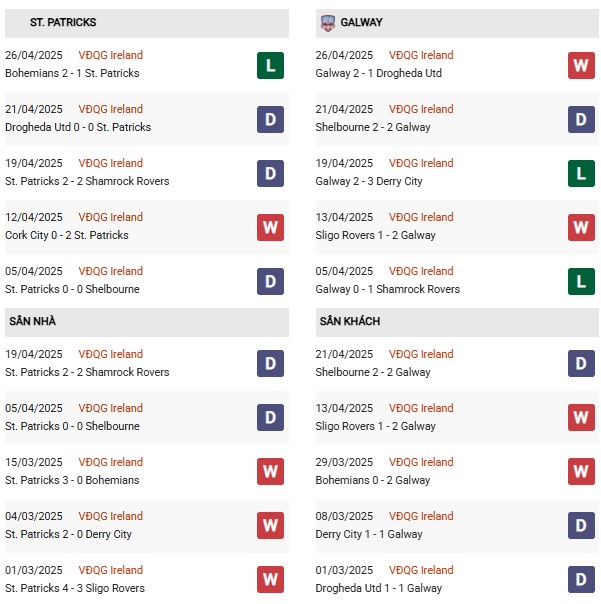This screenshot has width=601, height=604.
Task: Click W badge for Bohemians 0-2 Galway
Action: (x=581, y=471)
